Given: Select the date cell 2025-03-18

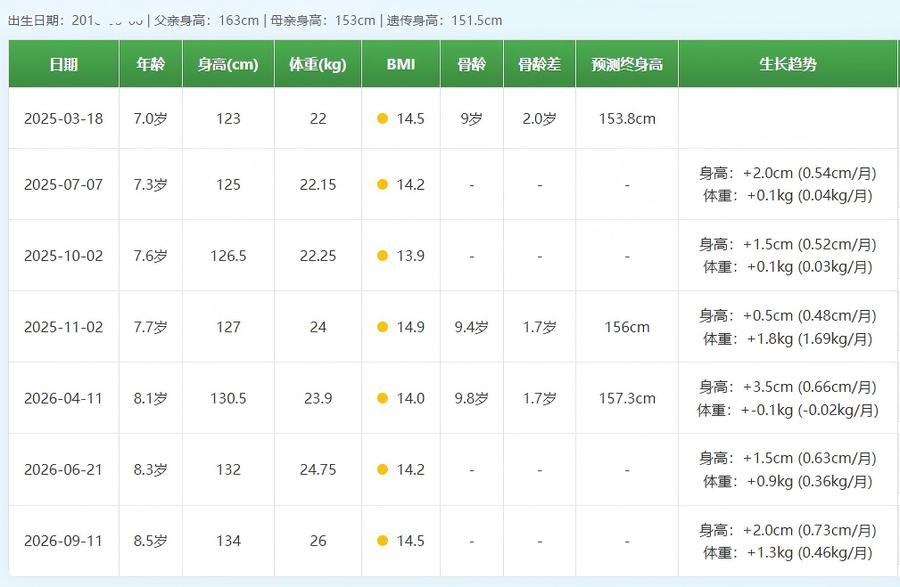Looking at the screenshot, I should [x=63, y=119].
